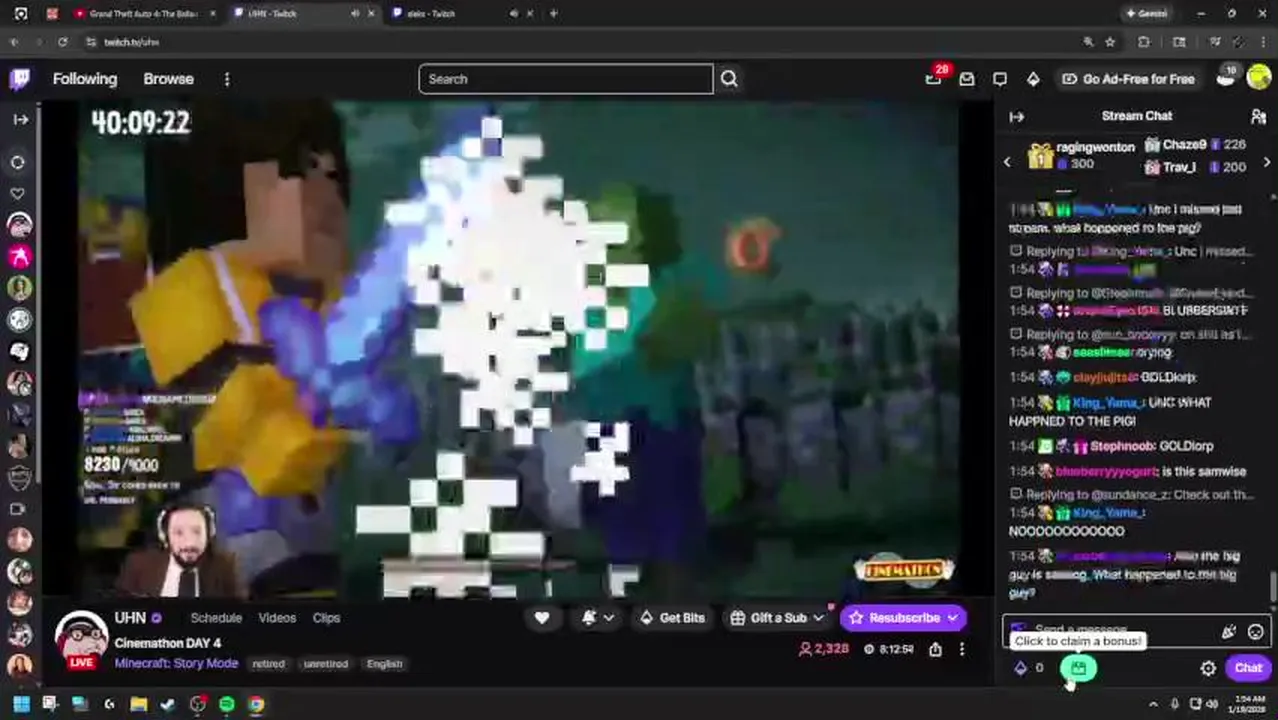Open a new browser tab
Viewport: 1278px width, 720px height.
pyautogui.click(x=554, y=14)
